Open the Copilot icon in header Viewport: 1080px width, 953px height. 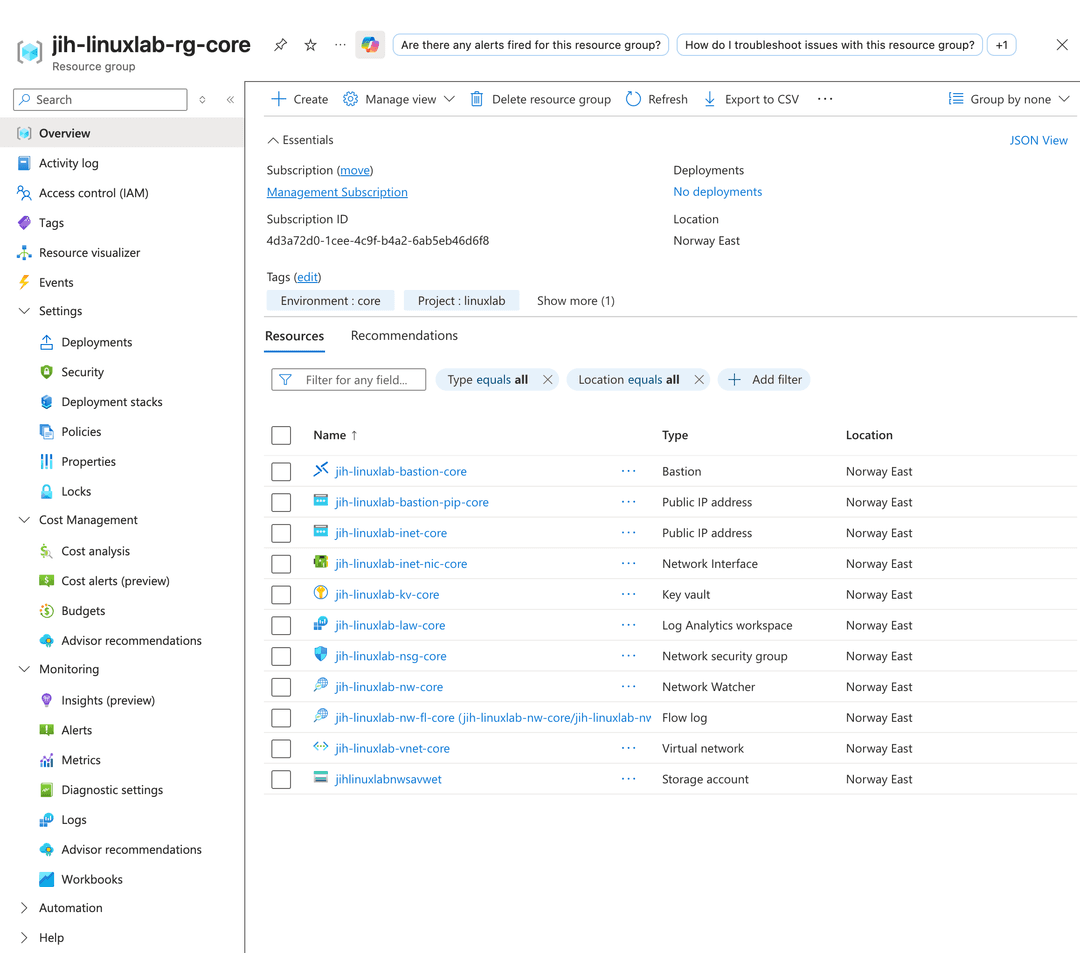pyautogui.click(x=370, y=45)
